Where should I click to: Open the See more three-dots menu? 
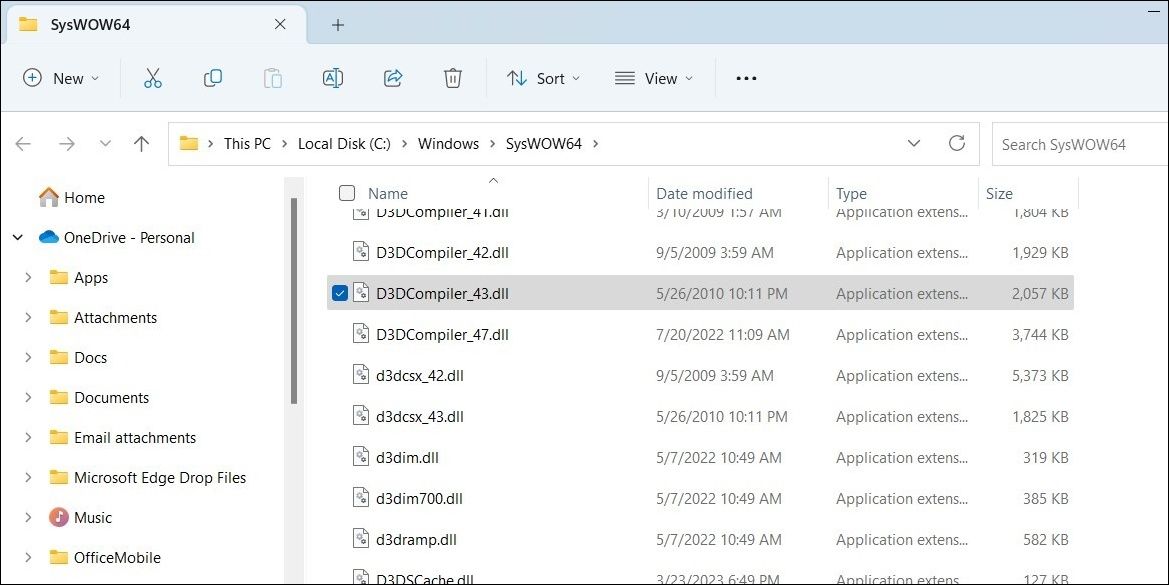point(746,78)
